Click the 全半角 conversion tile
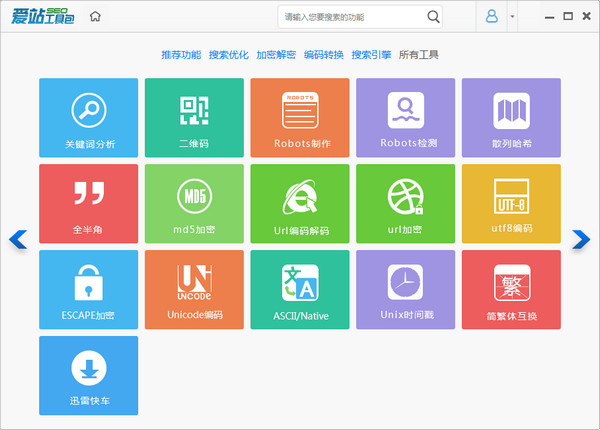This screenshot has width=600, height=430. tap(88, 203)
